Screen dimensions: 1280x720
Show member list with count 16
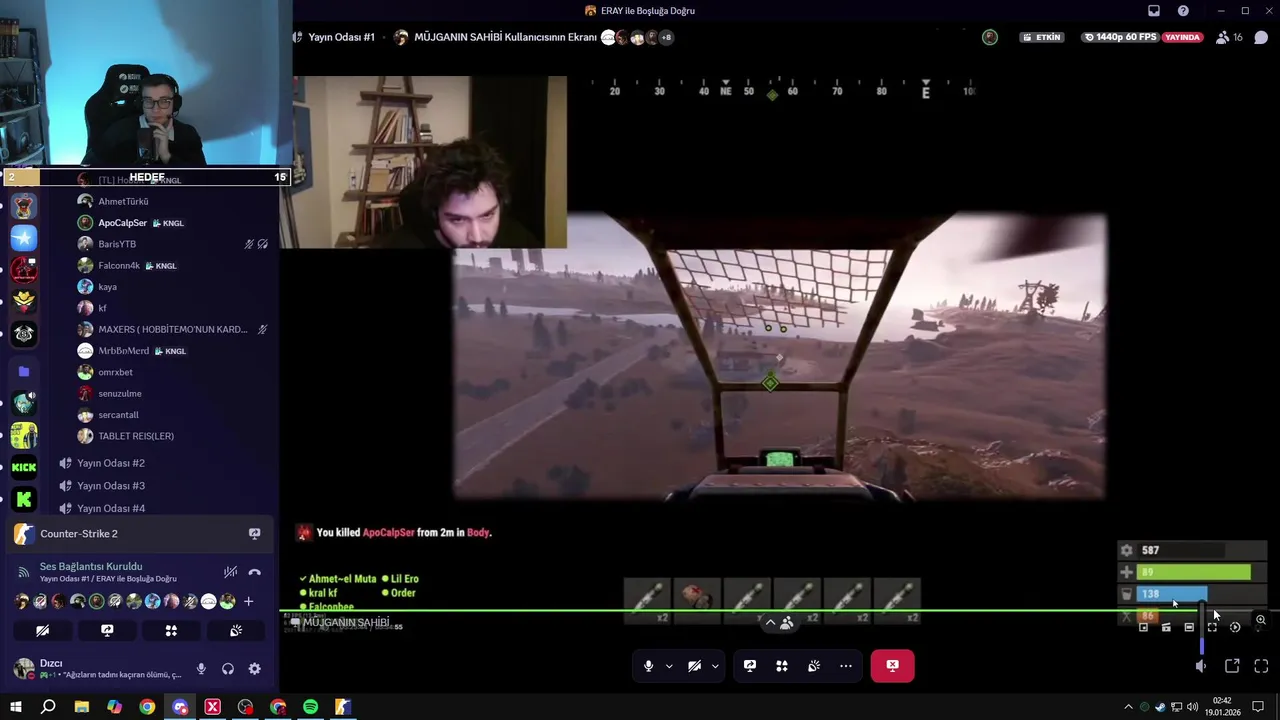pos(1229,38)
